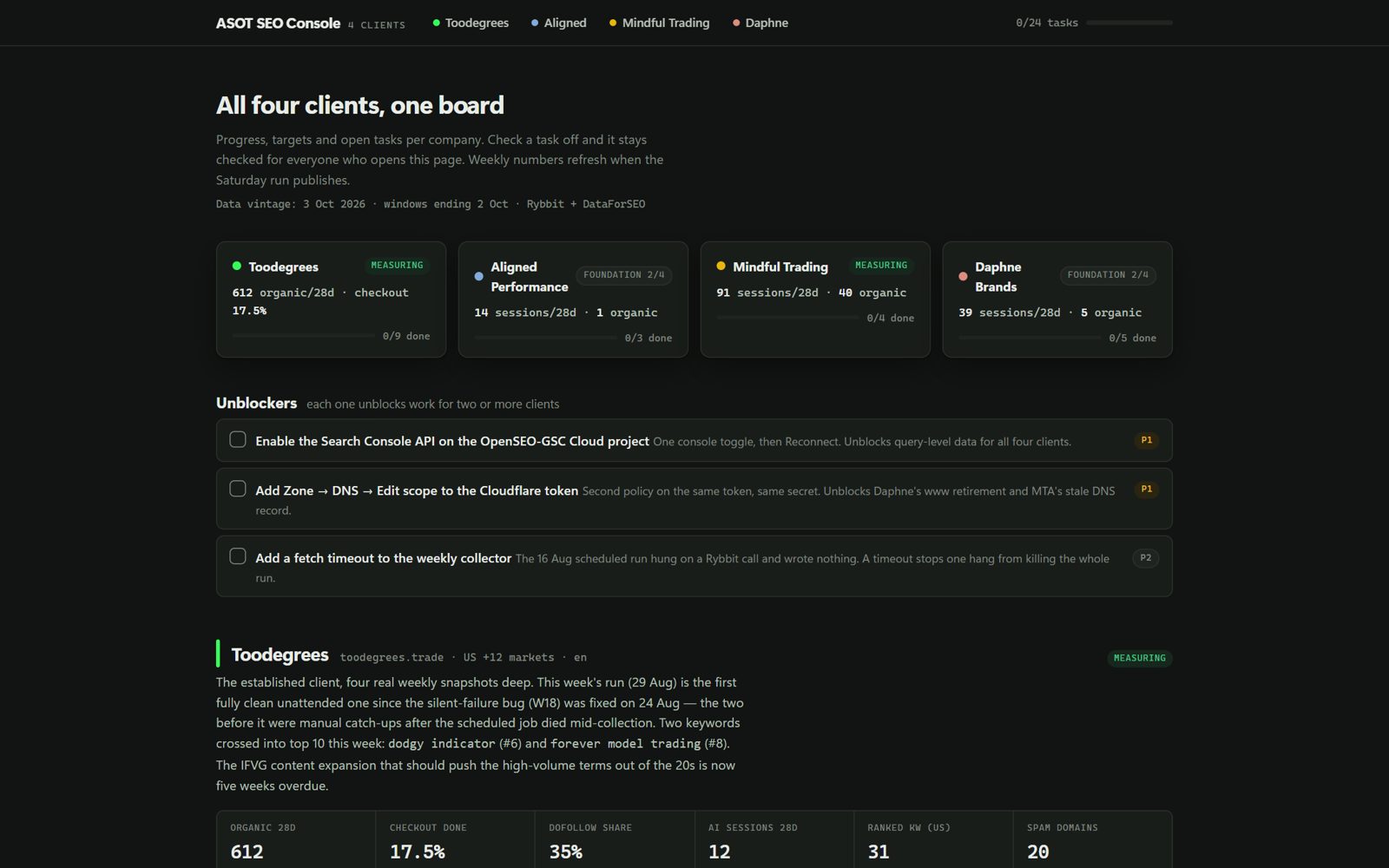
Task: Click the 0/9 done progress bar on Toodegrees card
Action: click(x=303, y=335)
